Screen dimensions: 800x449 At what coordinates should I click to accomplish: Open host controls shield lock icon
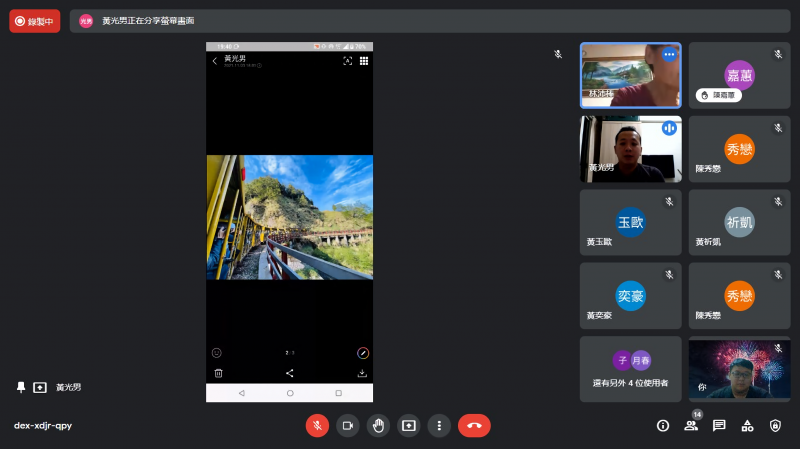[775, 425]
